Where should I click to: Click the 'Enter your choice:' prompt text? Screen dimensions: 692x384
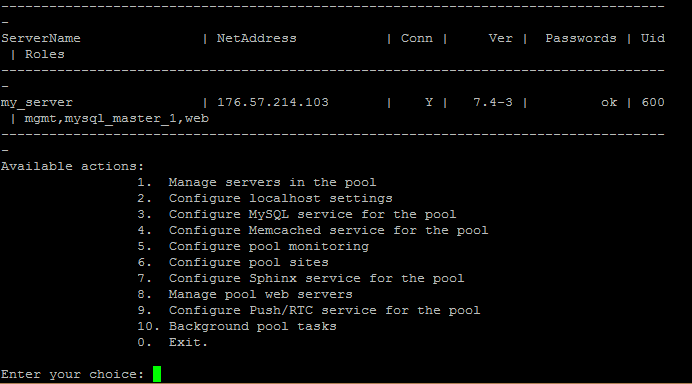click(72, 374)
